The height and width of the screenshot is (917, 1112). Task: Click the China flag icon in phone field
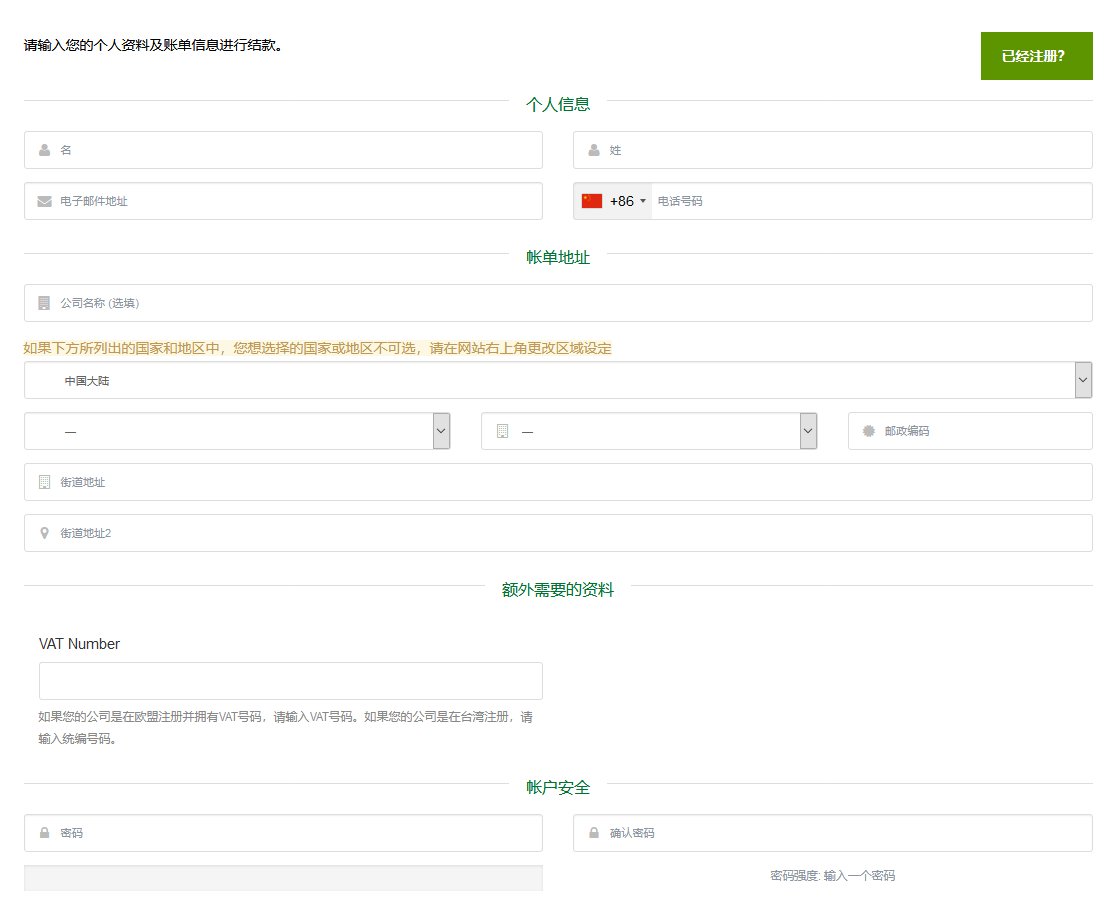point(590,201)
